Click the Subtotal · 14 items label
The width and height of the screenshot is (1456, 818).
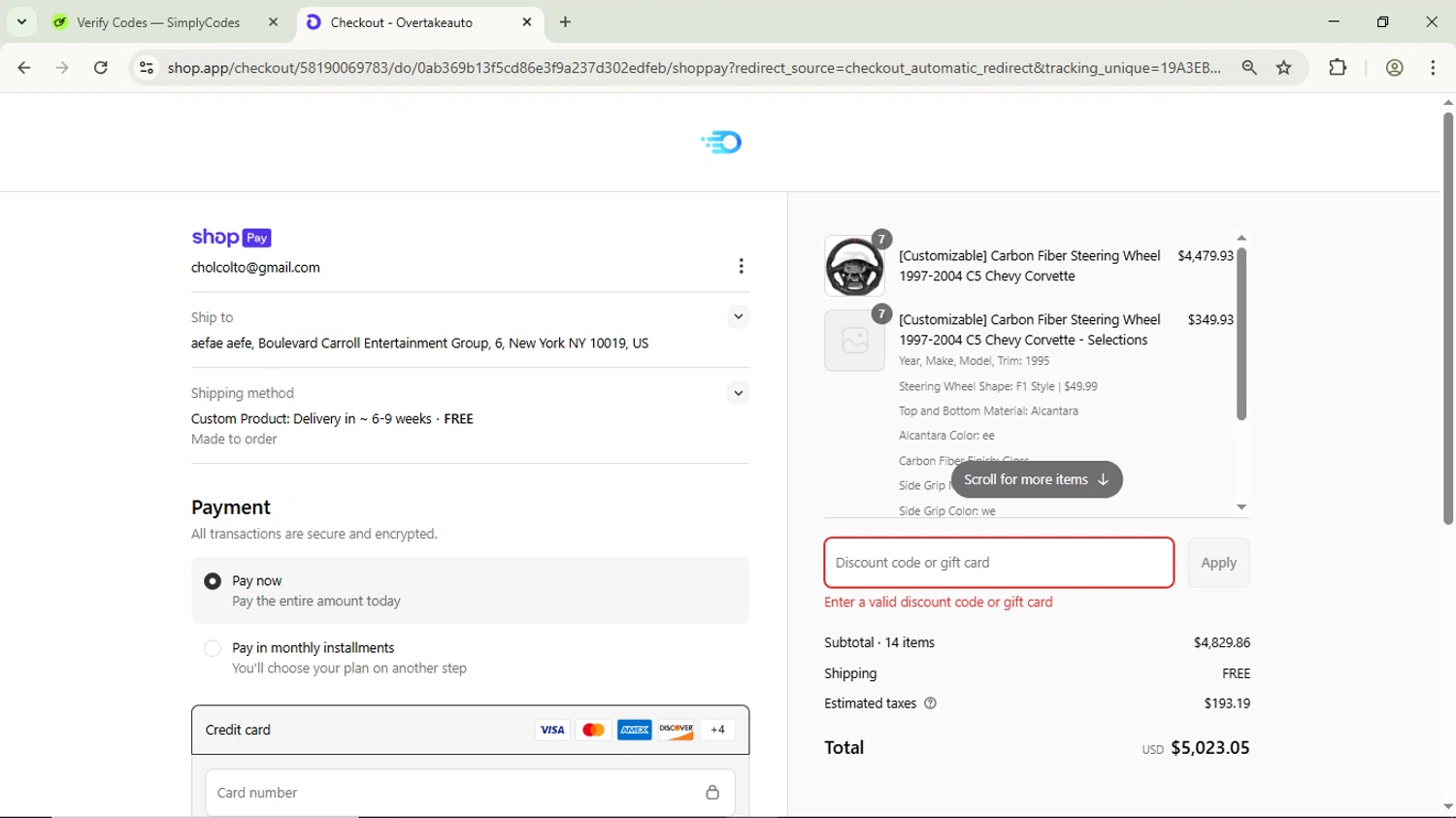879,642
